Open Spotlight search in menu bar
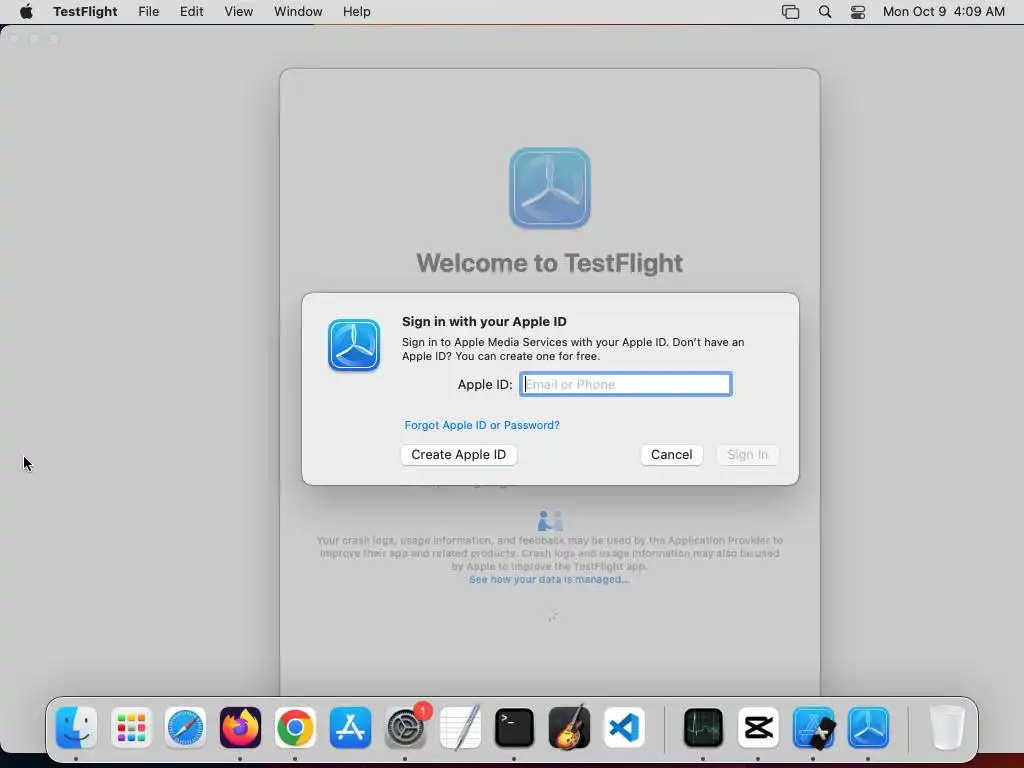The image size is (1024, 768). click(825, 12)
